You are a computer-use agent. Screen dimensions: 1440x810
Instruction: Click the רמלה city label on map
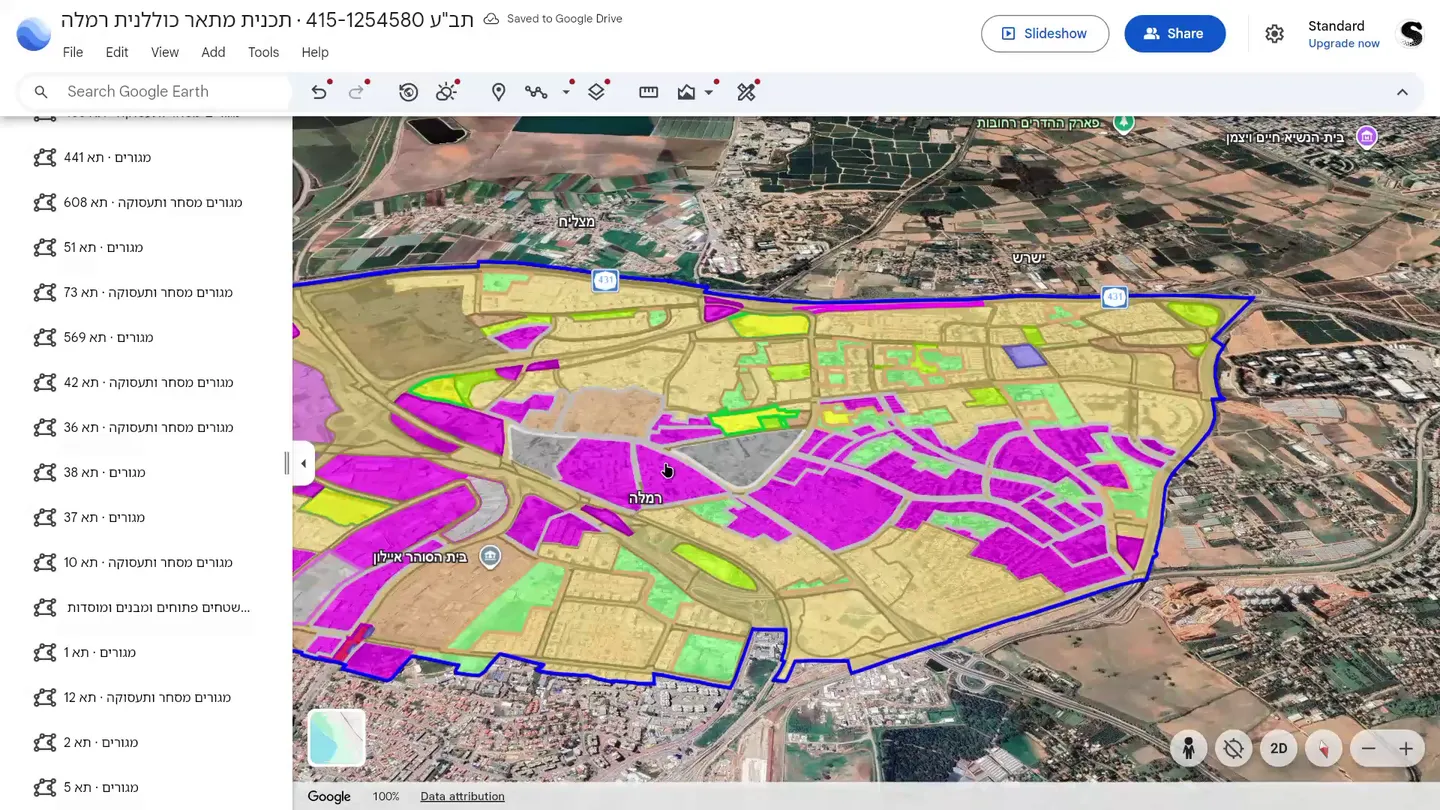(646, 498)
